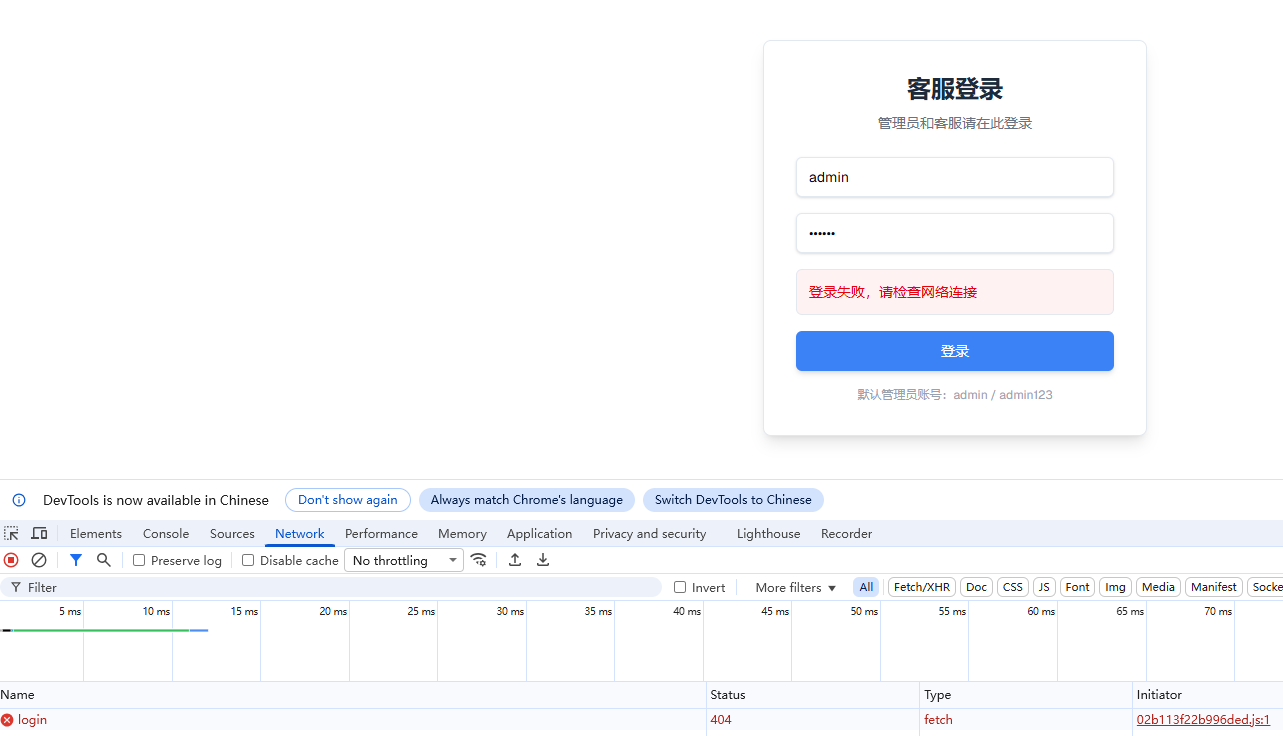Click the blue 登录 button

coord(955,351)
